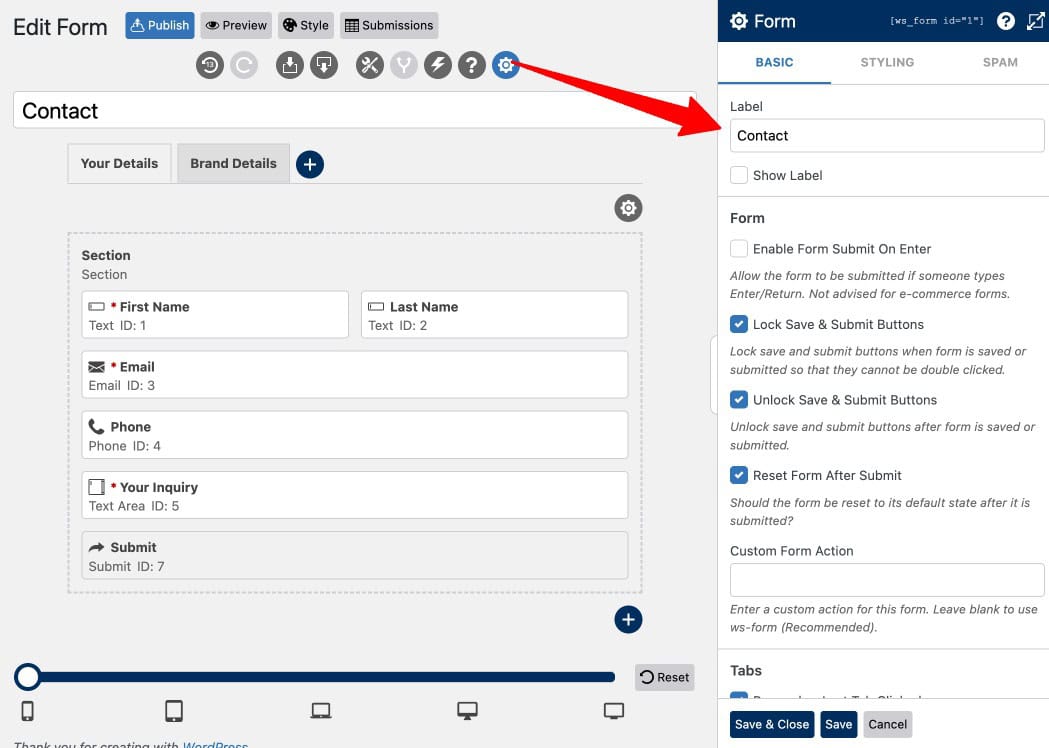
Task: Click the breakpoint slider handle
Action: pos(27,677)
